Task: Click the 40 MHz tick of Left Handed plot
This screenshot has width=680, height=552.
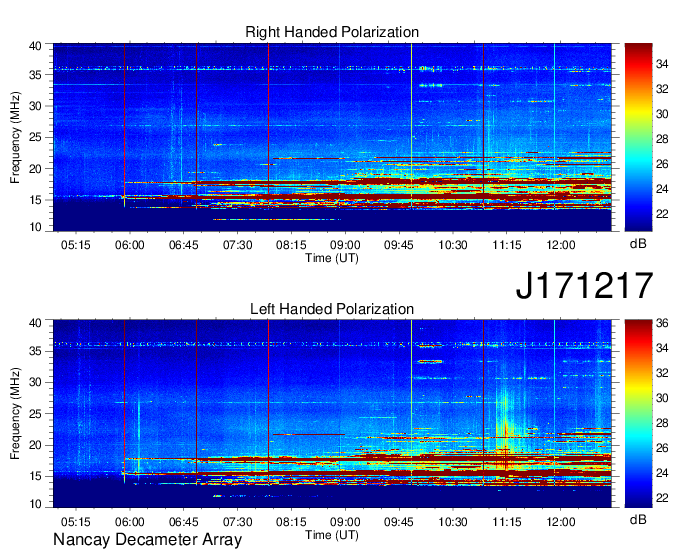Action: (35, 323)
